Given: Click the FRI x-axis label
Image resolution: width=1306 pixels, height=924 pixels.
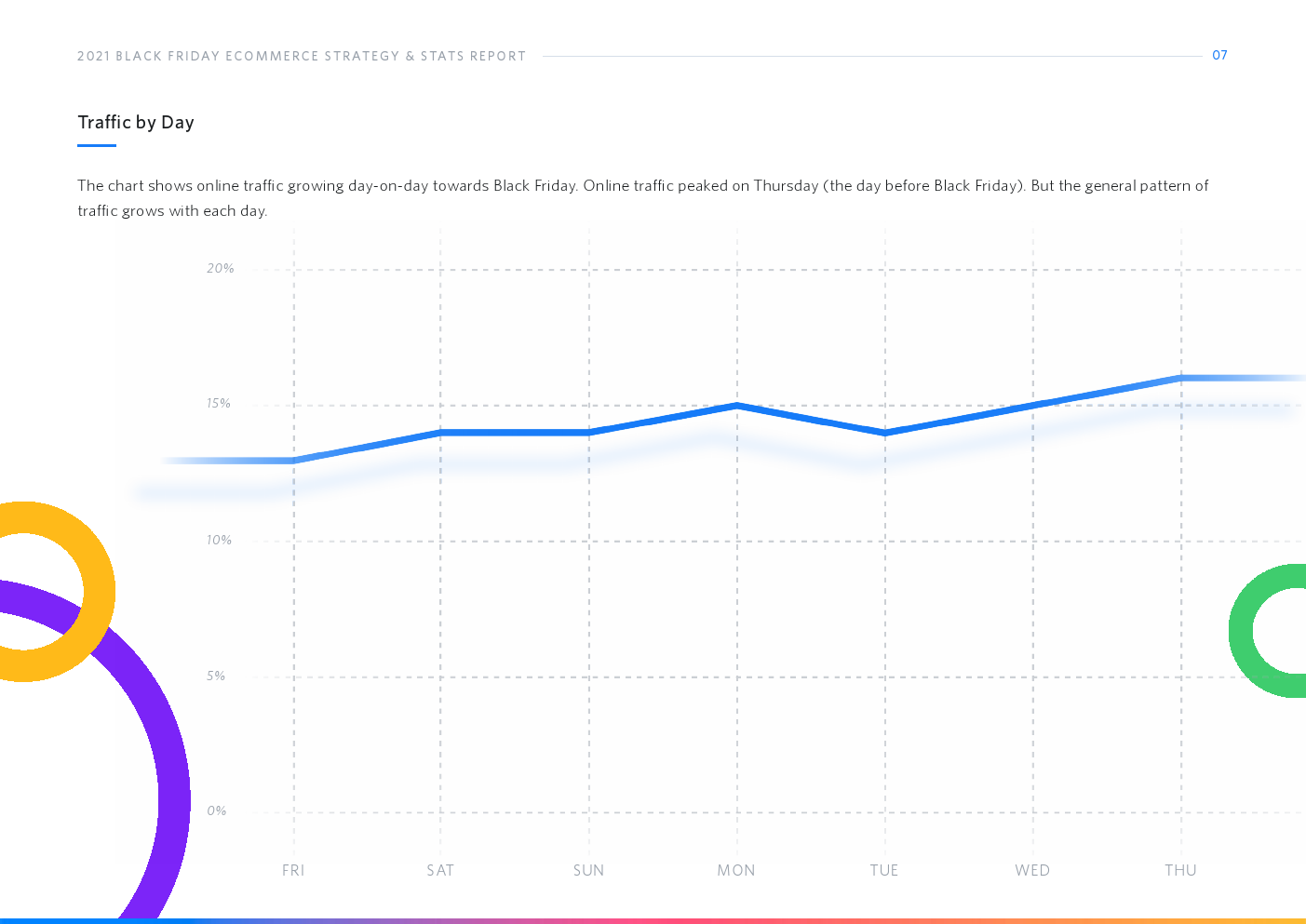Looking at the screenshot, I should 293,871.
